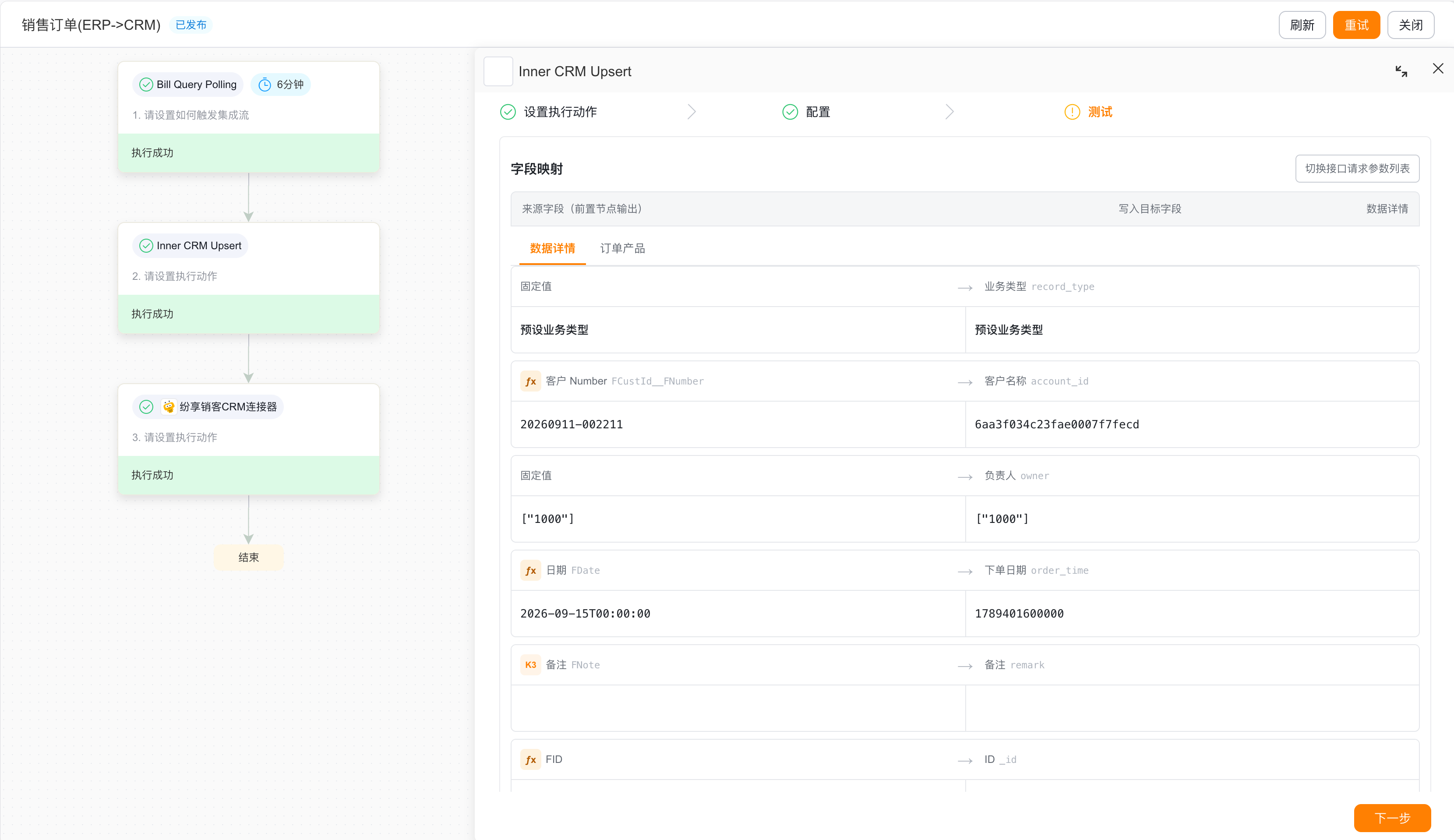The width and height of the screenshot is (1454, 840).
Task: Click the source-side 预设业务类型 value
Action: pos(554,330)
